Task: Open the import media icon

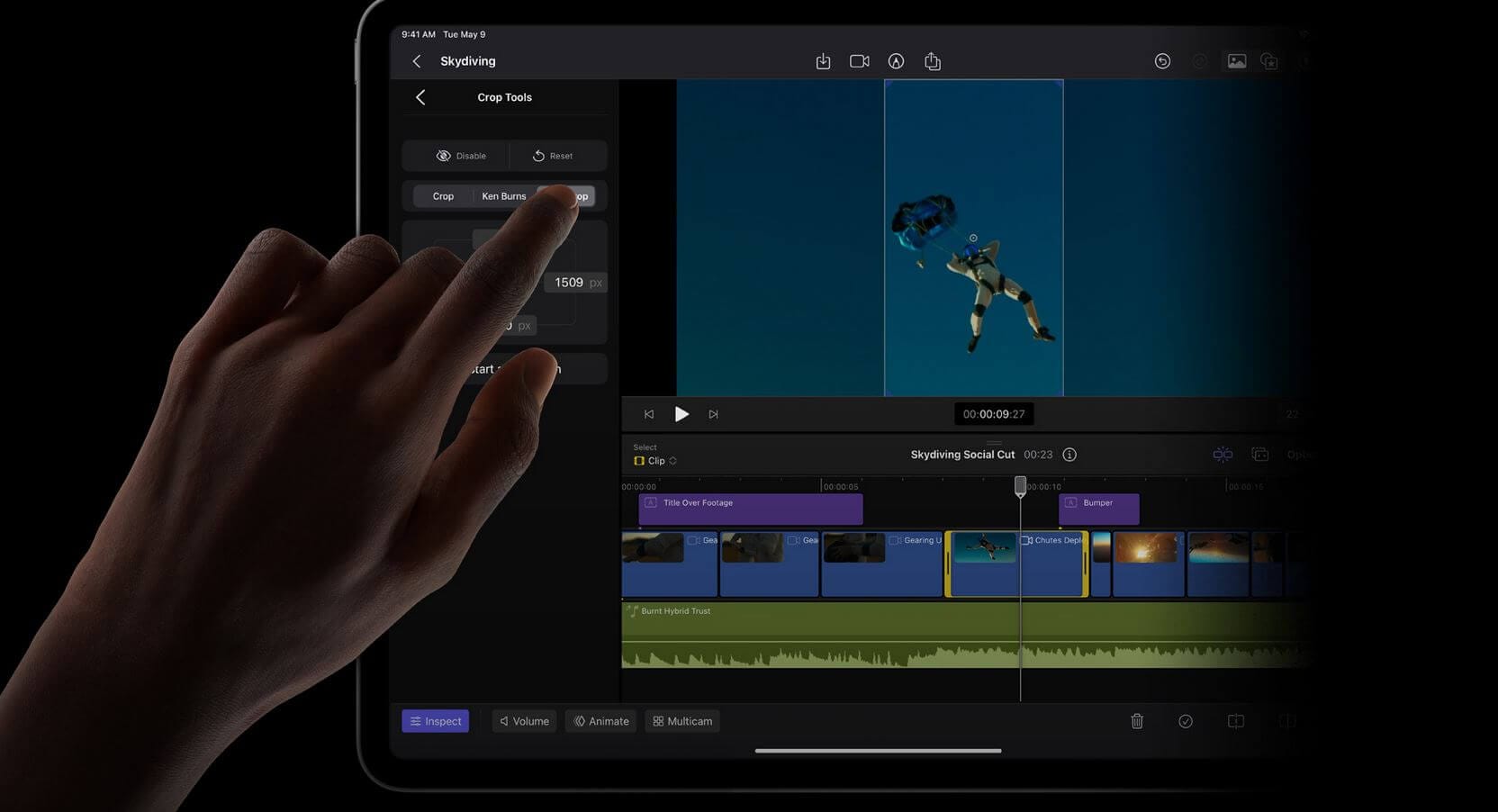Action: click(x=822, y=60)
